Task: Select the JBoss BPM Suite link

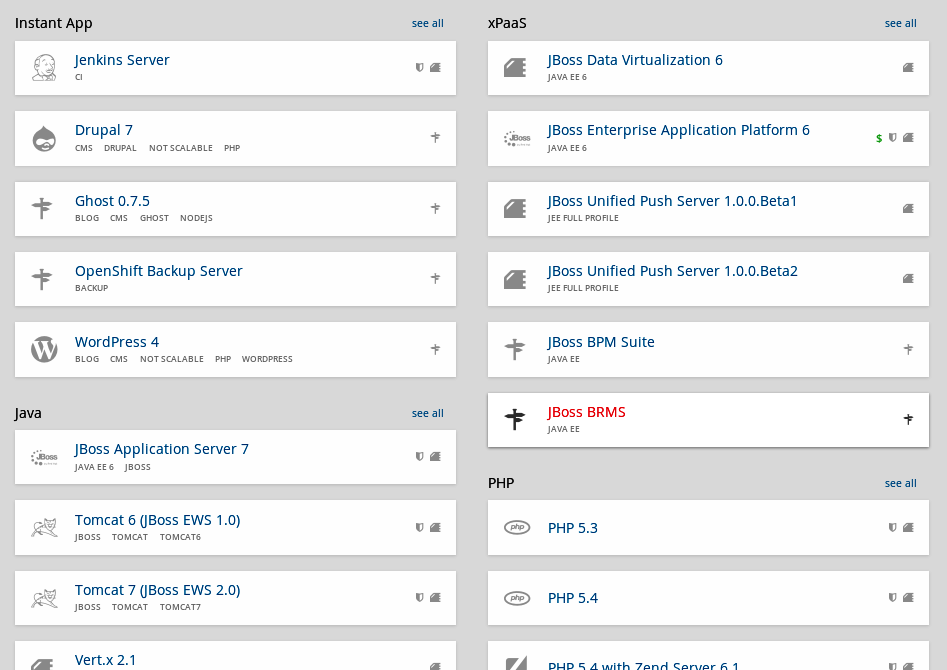Action: point(601,342)
